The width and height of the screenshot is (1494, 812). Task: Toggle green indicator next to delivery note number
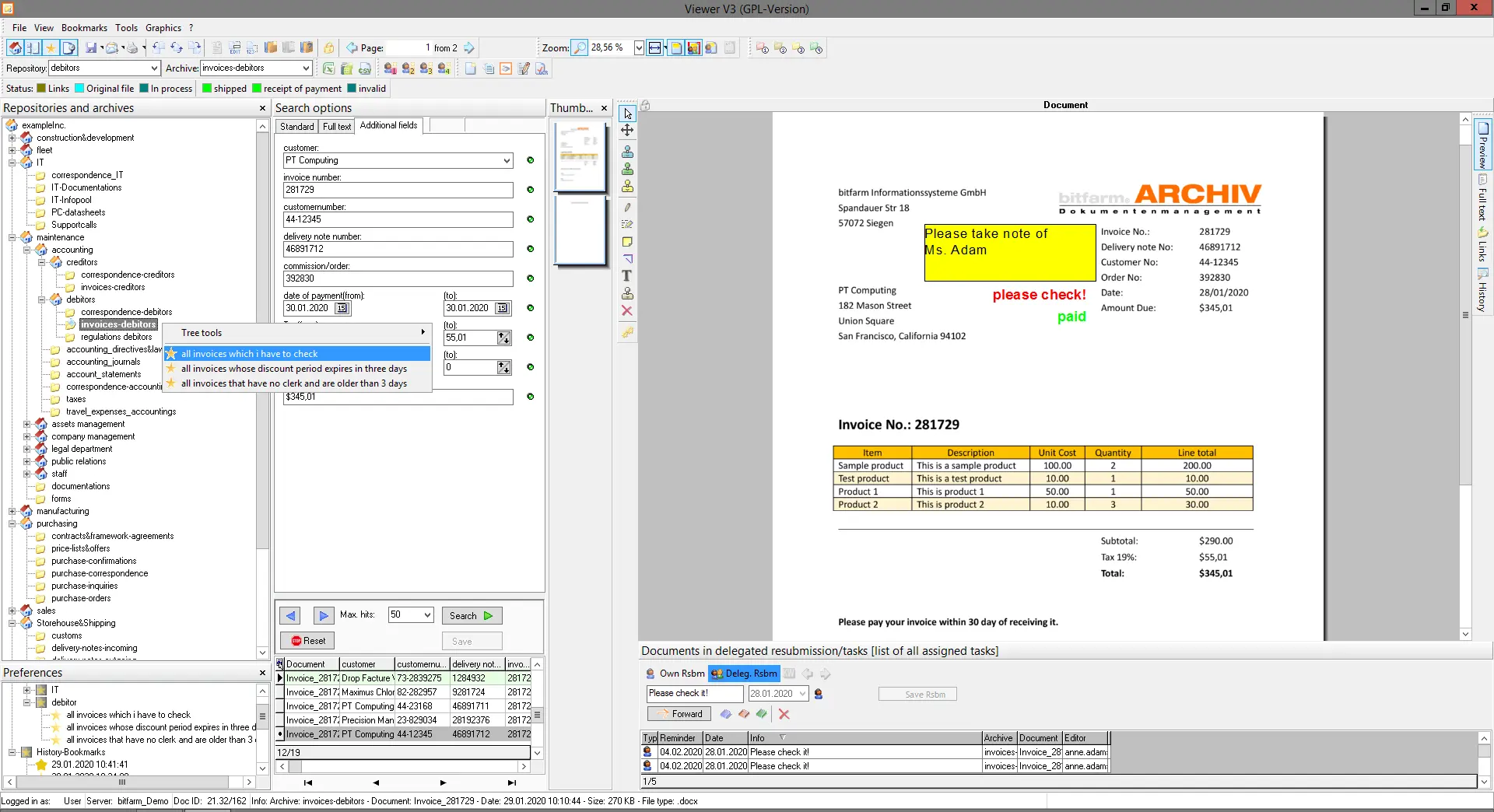click(x=530, y=249)
